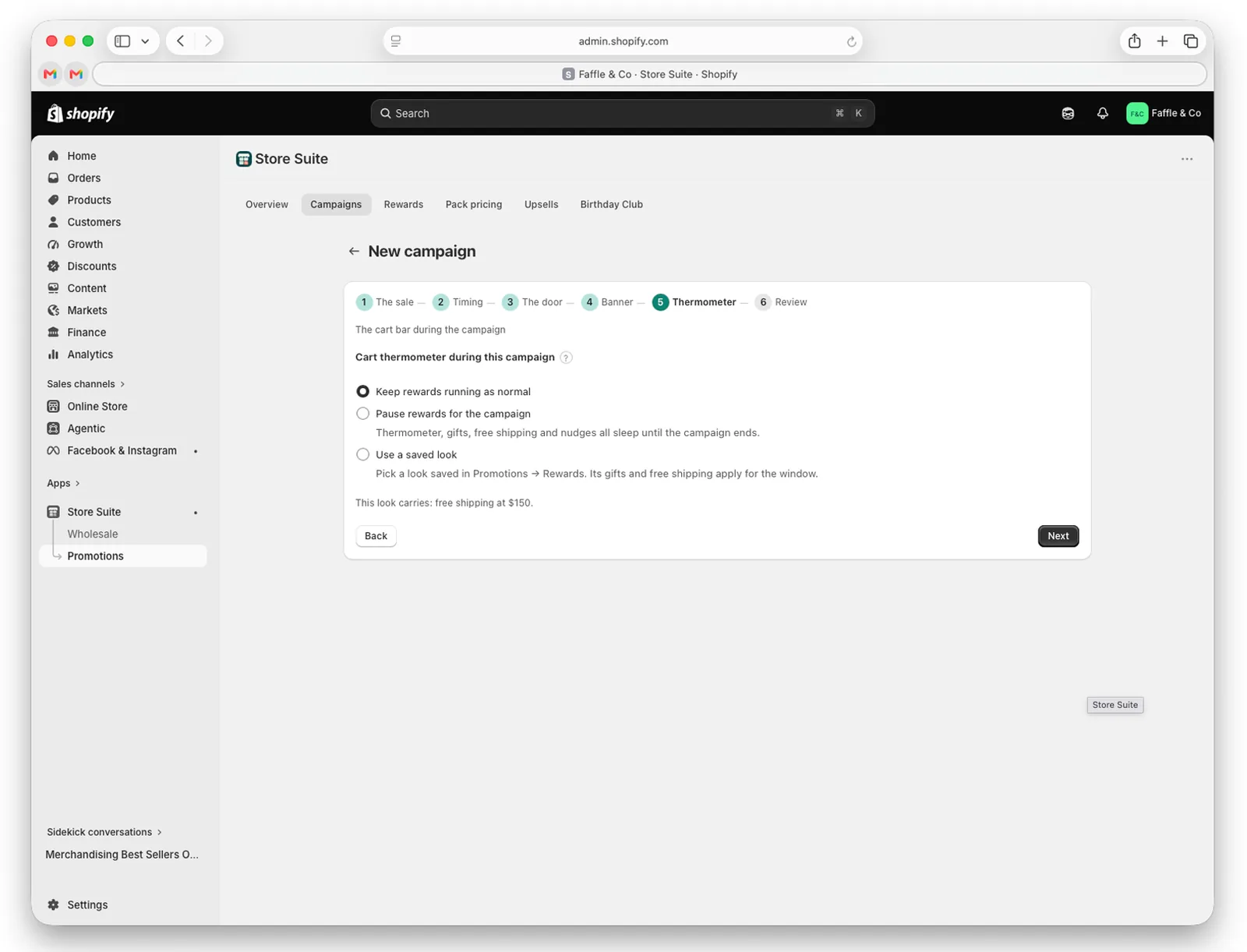The image size is (1247, 952).
Task: Open Sidekick assistant icon in top bar
Action: 1068,114
